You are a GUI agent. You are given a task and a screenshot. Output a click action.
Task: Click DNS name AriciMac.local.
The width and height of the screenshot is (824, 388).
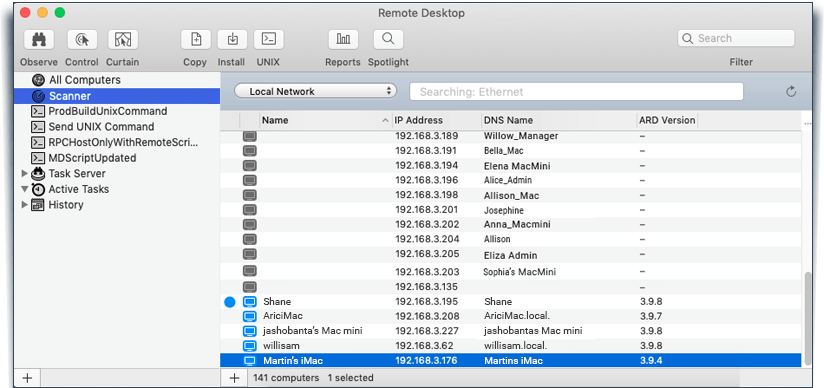[516, 316]
